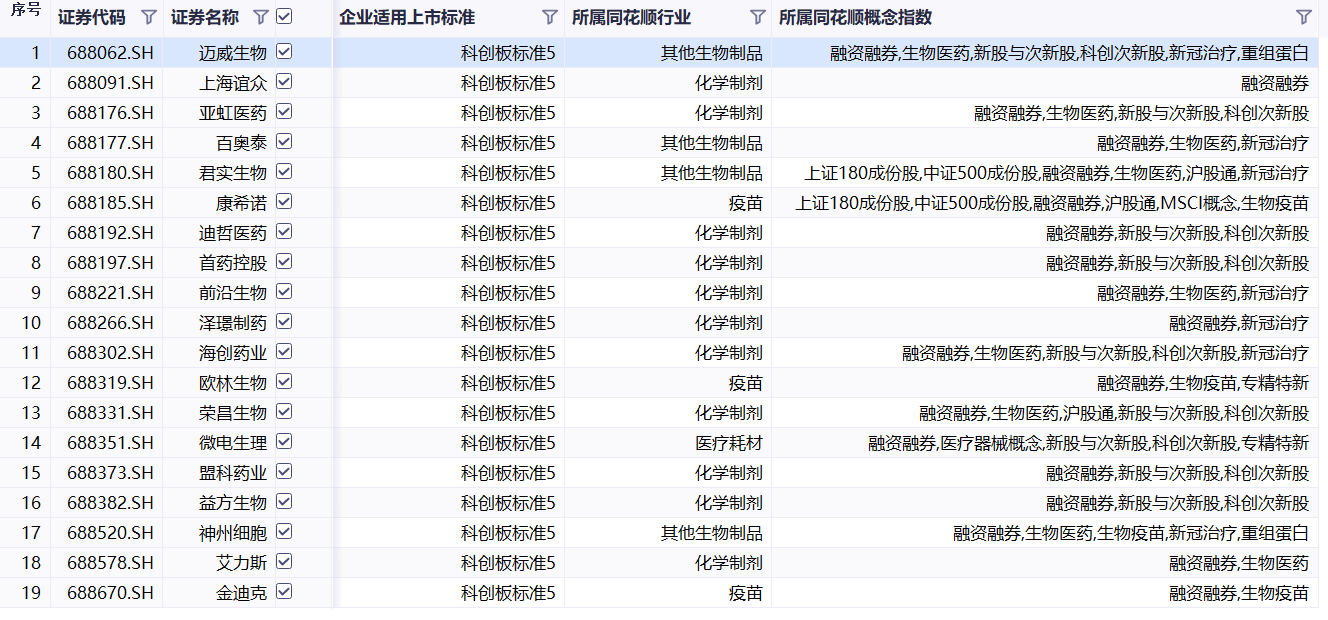Click the stock name 微电生理

coord(233,443)
